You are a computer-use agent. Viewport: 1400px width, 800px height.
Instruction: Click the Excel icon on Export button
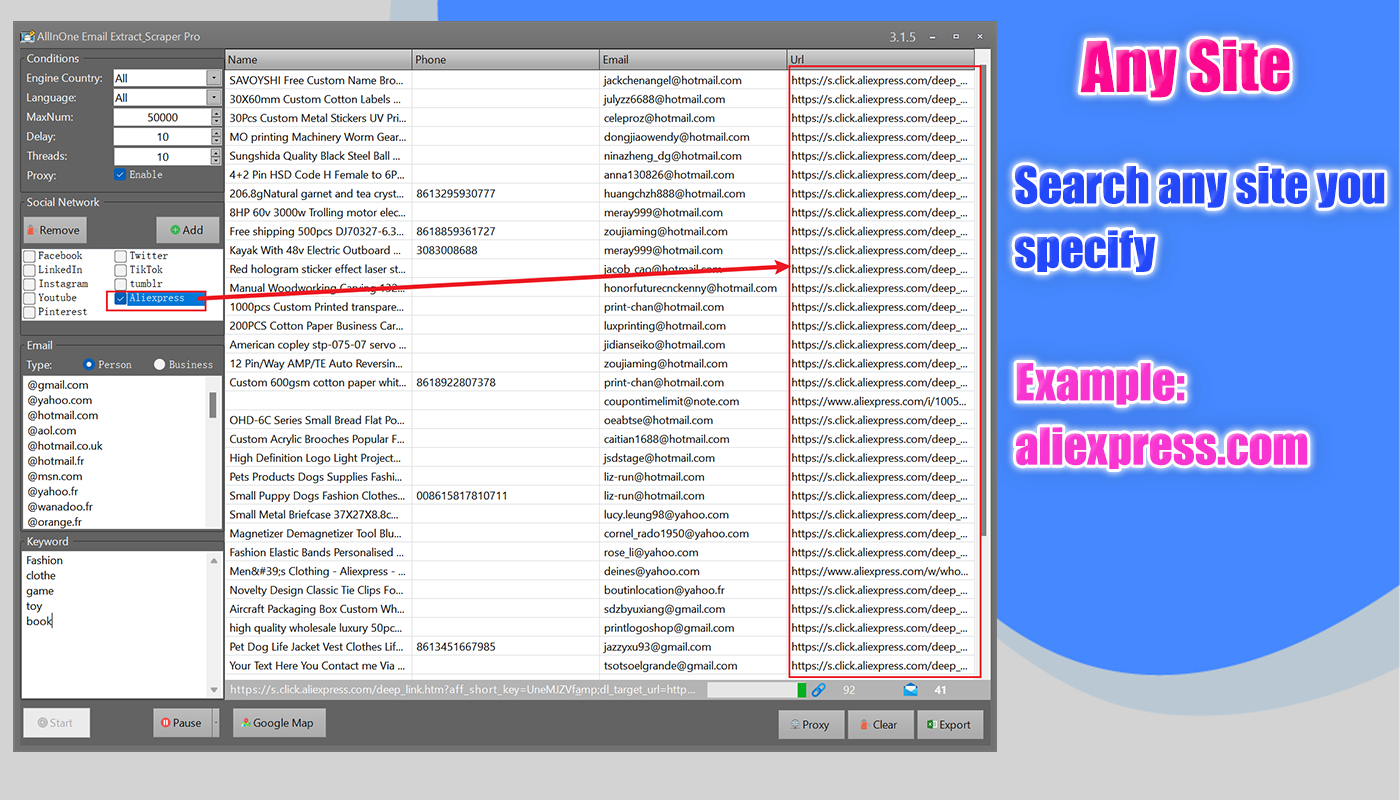coord(934,724)
